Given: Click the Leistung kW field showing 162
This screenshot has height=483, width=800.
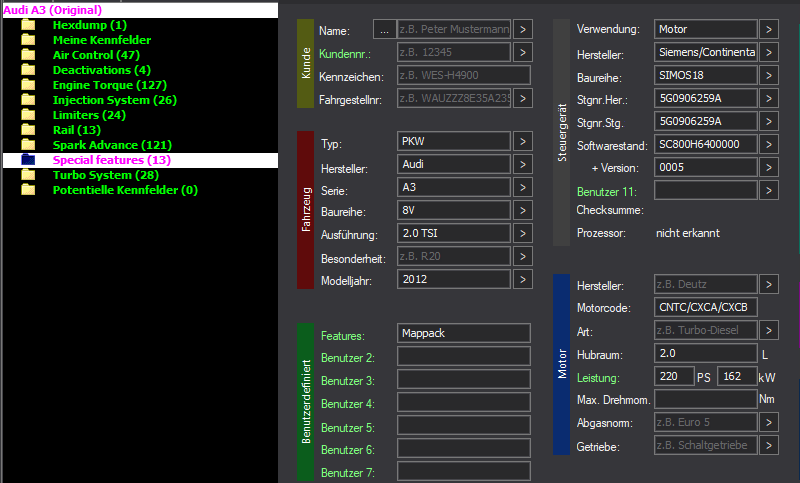Looking at the screenshot, I should pos(737,376).
